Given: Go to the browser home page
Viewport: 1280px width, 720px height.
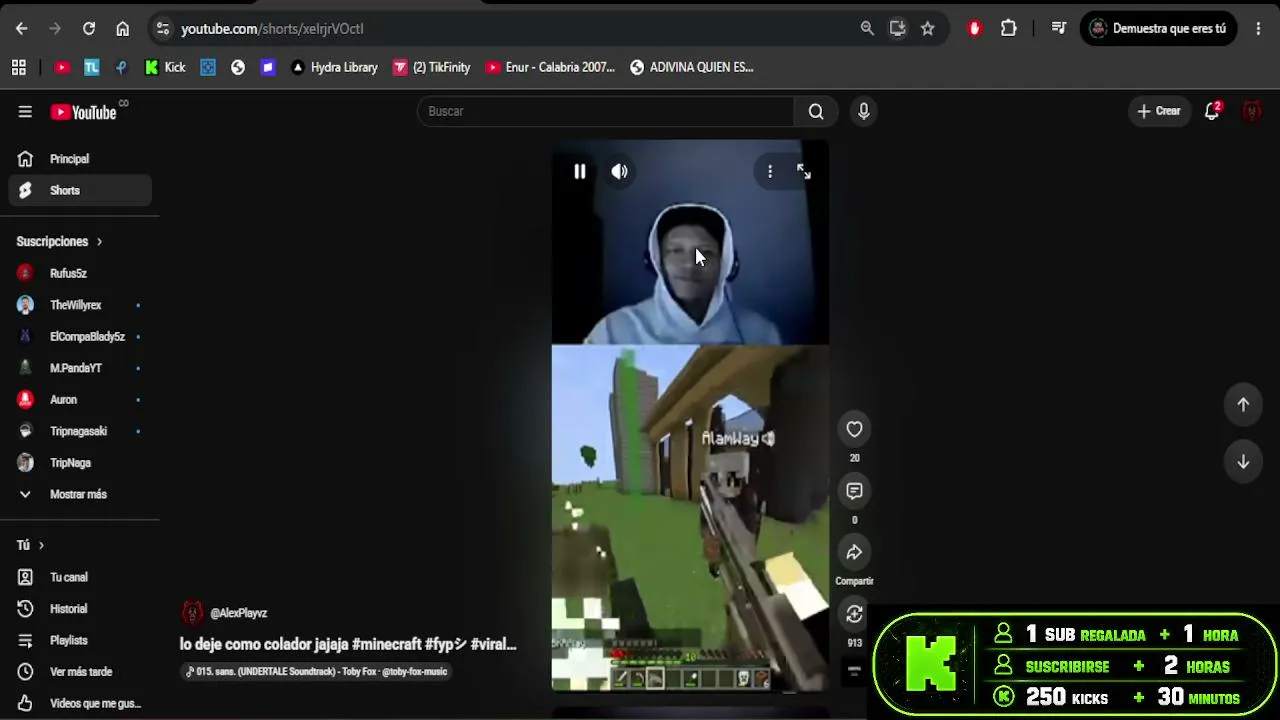Looking at the screenshot, I should tap(122, 29).
